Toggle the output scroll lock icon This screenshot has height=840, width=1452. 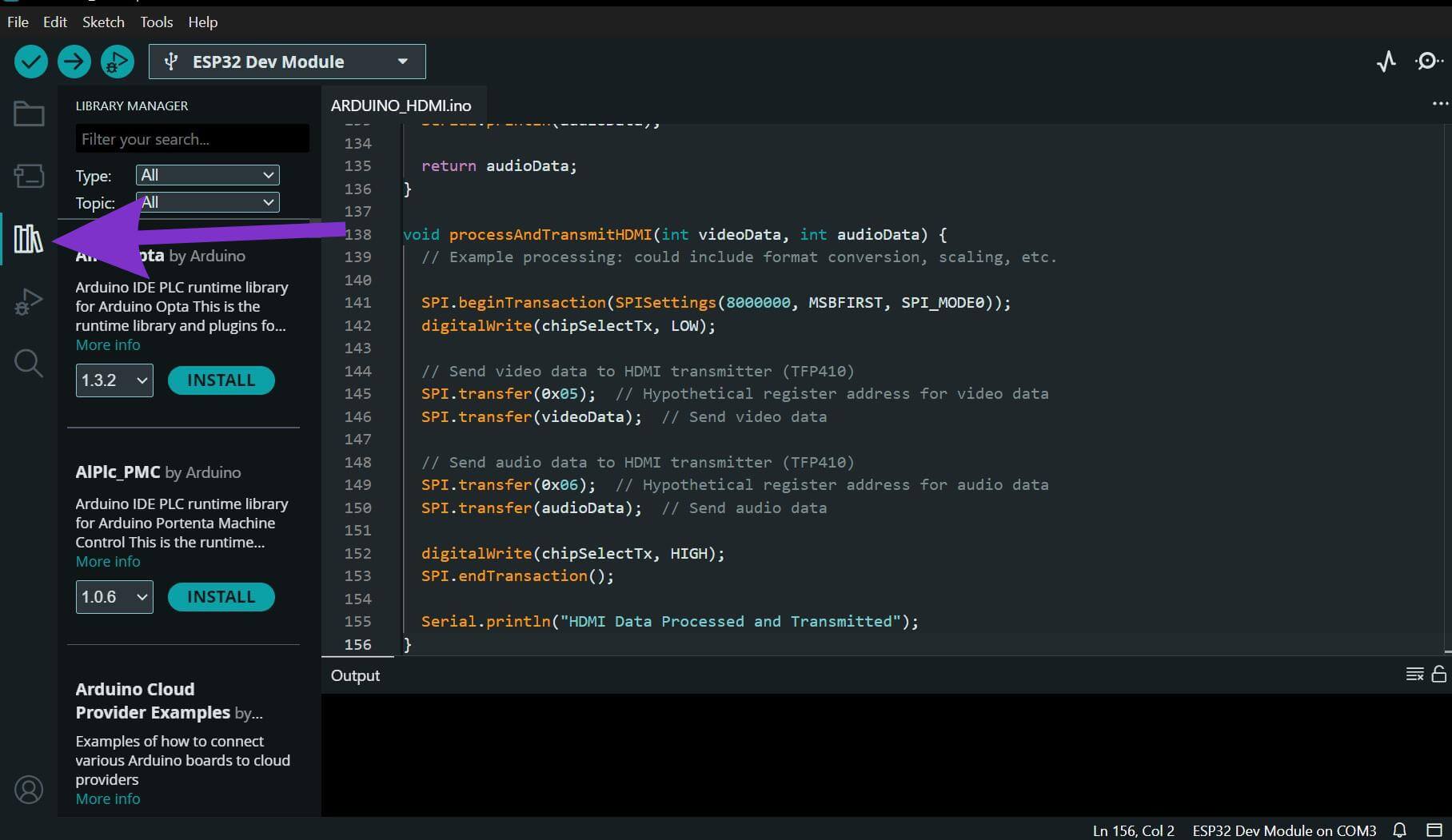[1438, 675]
